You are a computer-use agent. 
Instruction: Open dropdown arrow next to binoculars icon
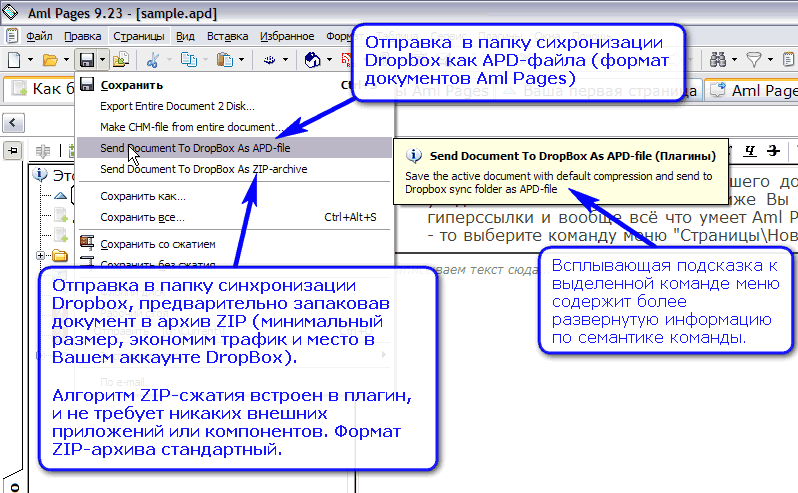click(734, 60)
